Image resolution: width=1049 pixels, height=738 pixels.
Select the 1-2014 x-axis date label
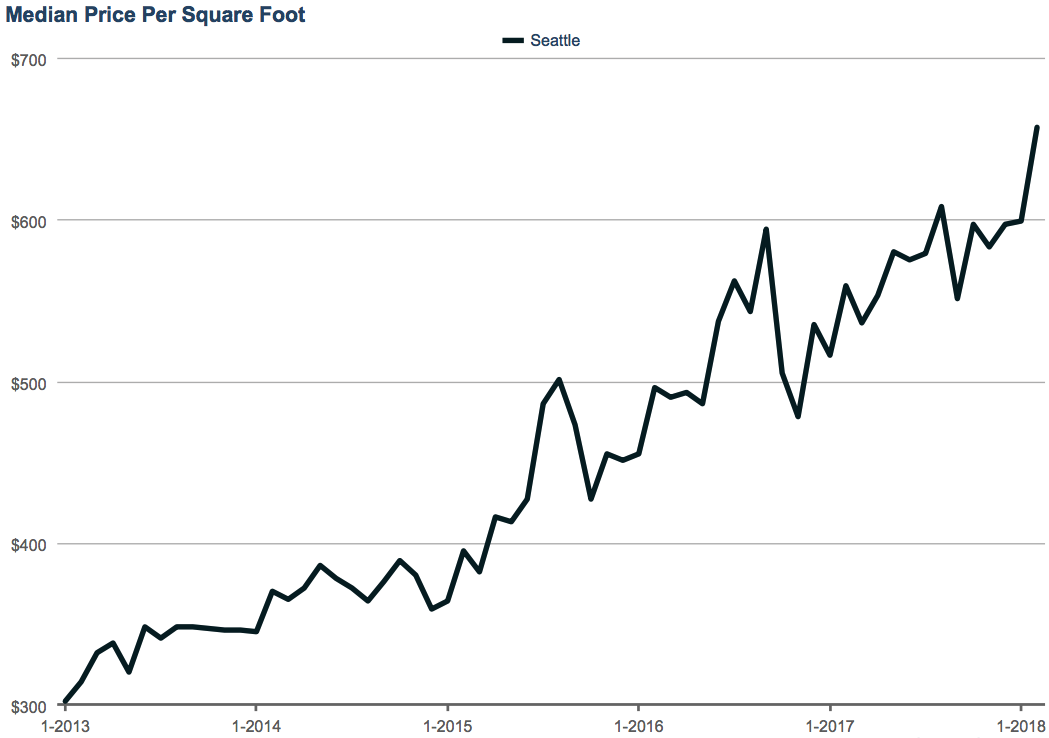click(x=256, y=725)
